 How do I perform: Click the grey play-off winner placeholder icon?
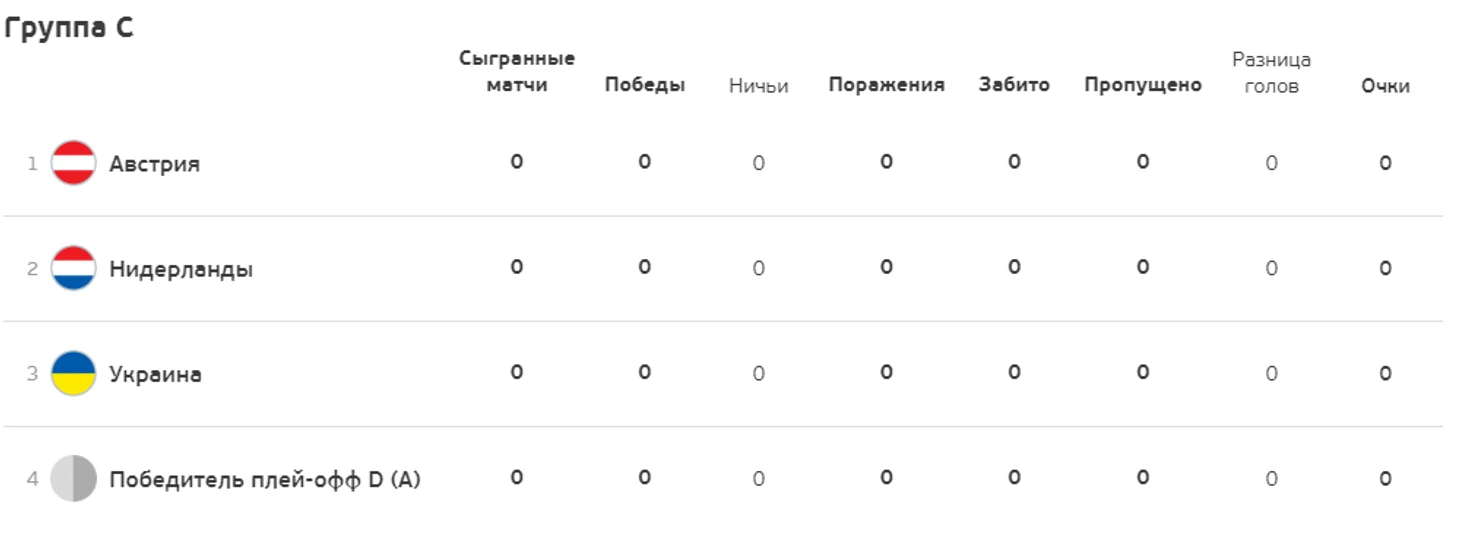(73, 479)
